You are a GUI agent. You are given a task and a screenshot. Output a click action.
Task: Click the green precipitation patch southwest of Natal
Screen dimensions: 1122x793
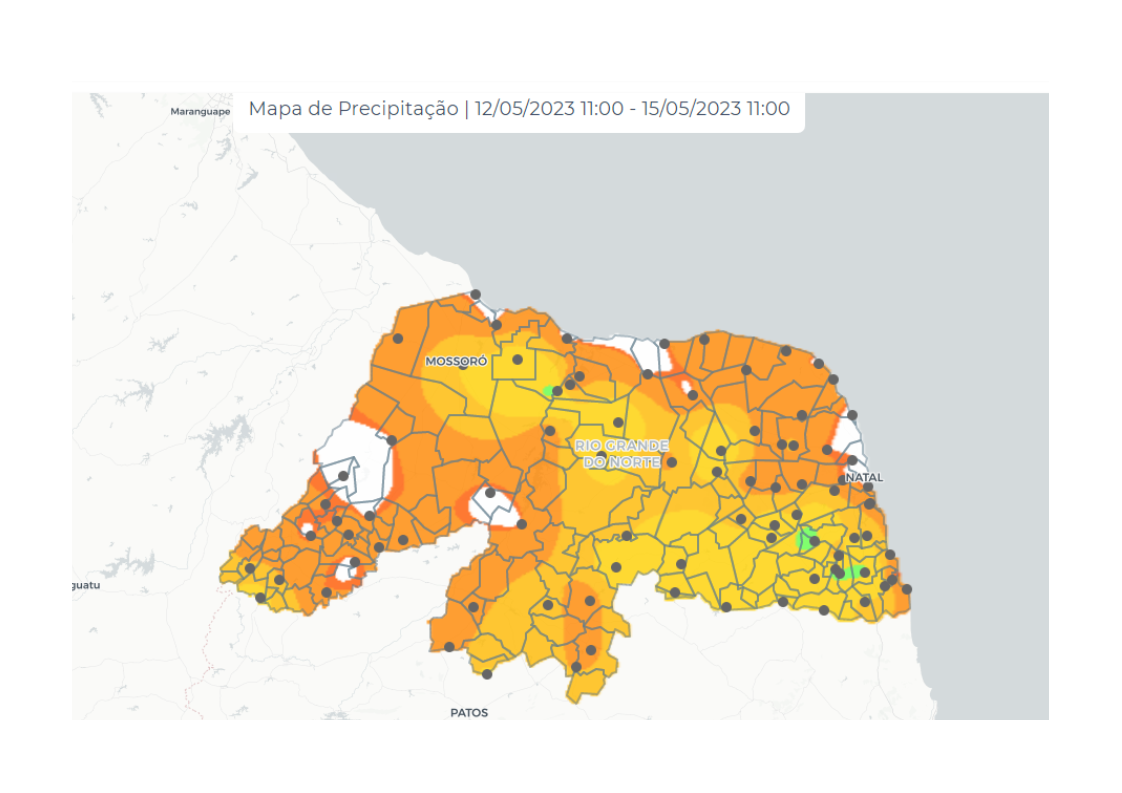click(x=805, y=540)
